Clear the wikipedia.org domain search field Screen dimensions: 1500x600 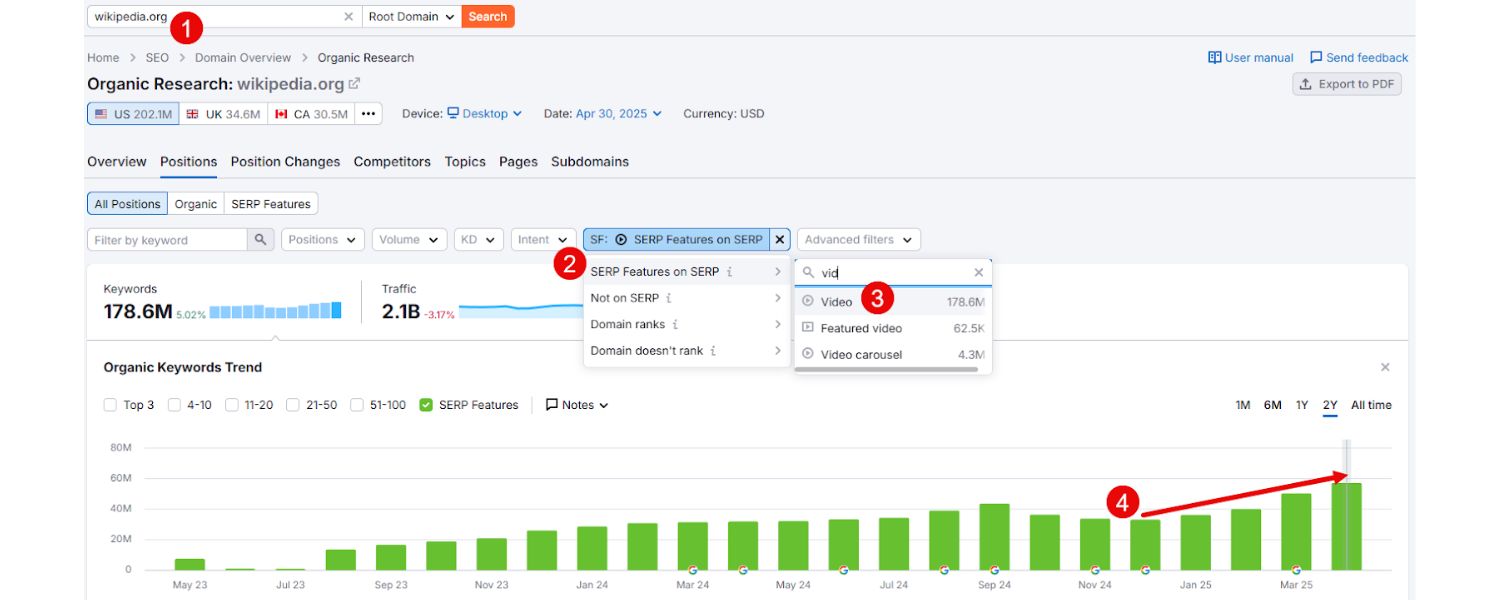pos(348,17)
